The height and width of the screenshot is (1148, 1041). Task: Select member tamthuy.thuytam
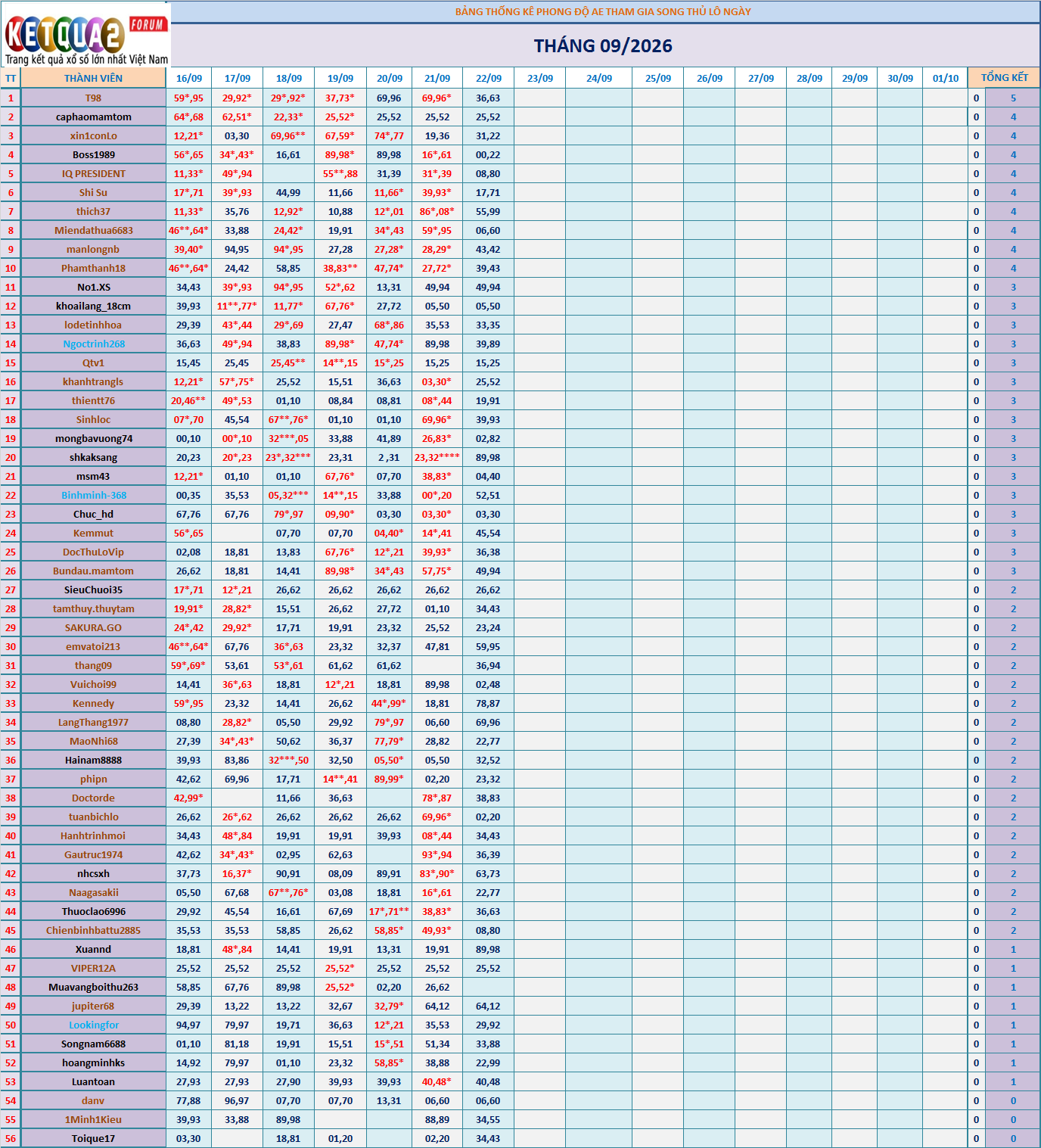coord(93,609)
